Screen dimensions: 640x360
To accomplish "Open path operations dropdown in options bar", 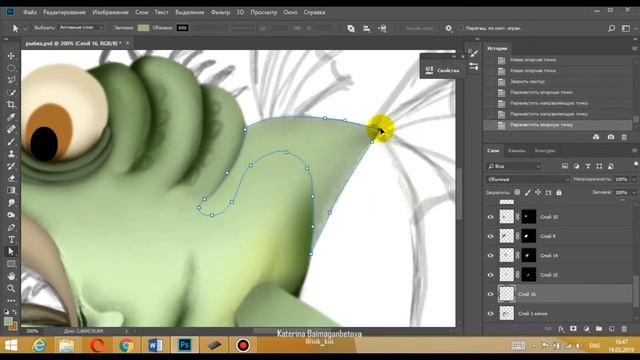I will point(351,28).
